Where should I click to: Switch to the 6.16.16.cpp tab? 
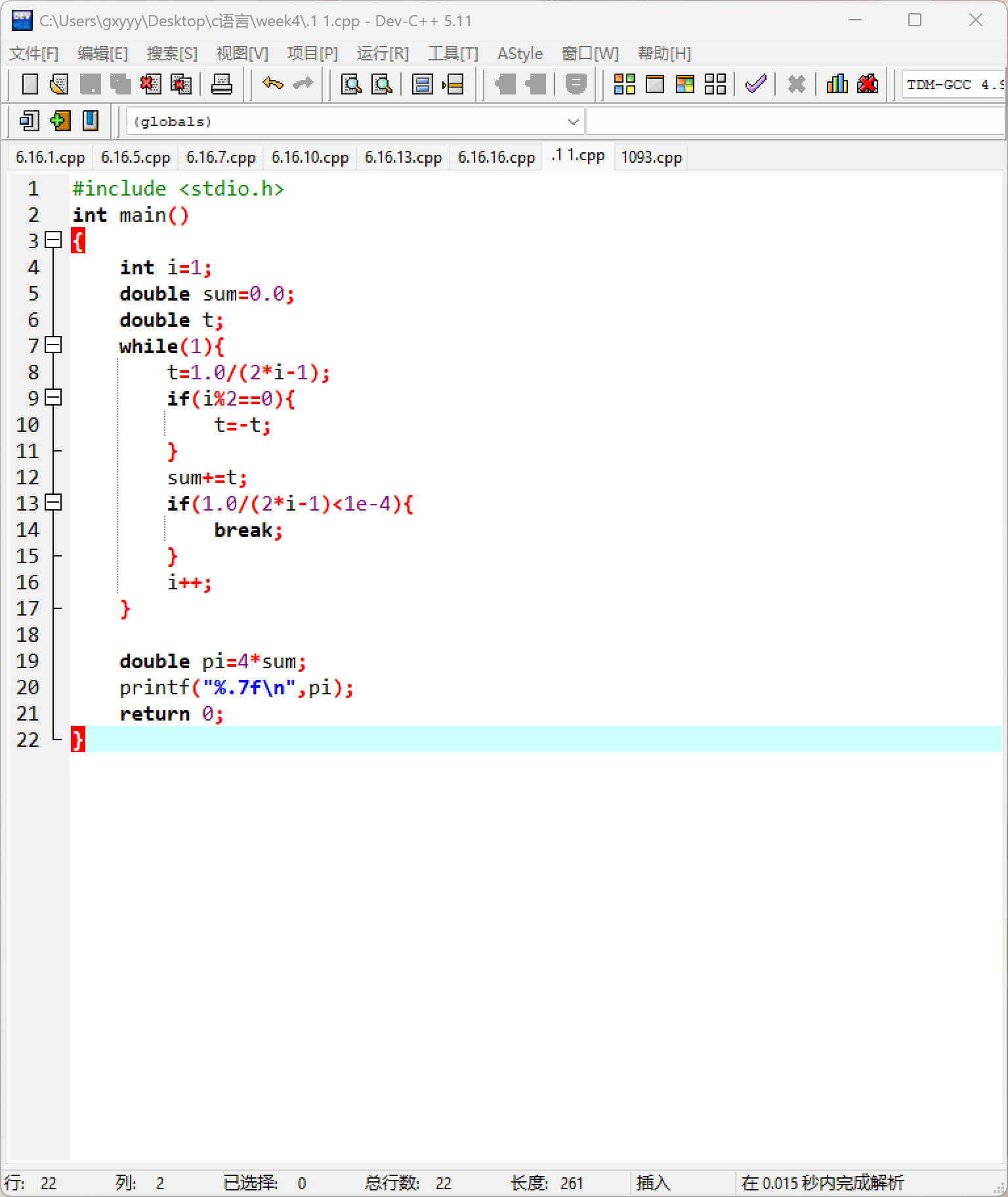click(496, 157)
